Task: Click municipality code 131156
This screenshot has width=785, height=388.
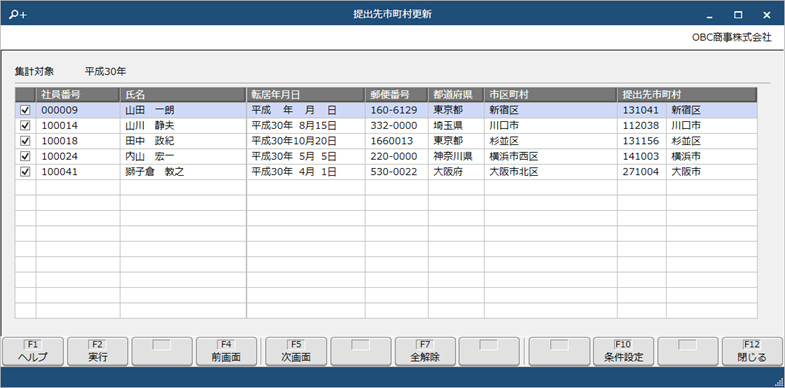Action: tap(642, 141)
